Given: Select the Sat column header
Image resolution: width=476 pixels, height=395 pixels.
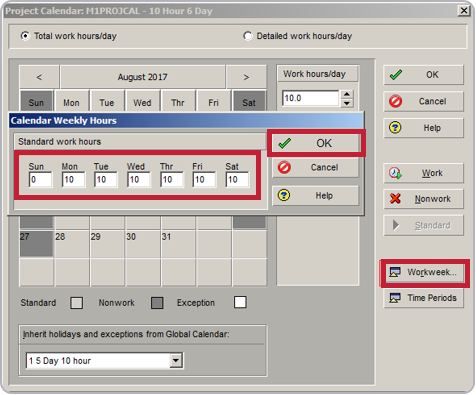Looking at the screenshot, I should pos(249,101).
